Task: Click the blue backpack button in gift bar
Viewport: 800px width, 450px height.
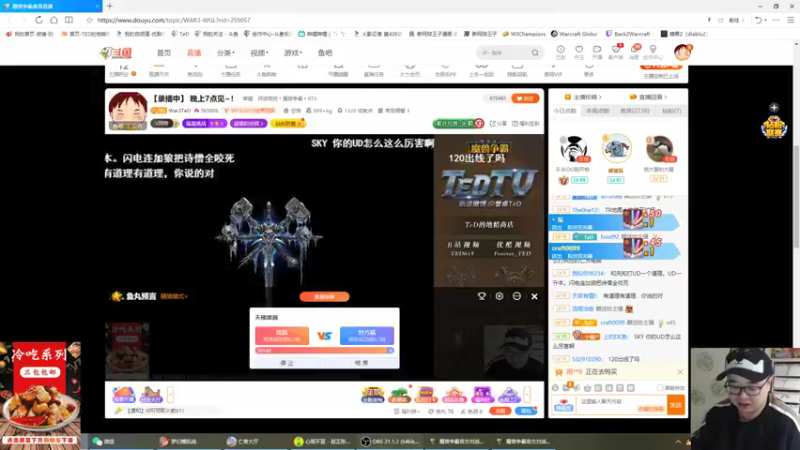Action: pyautogui.click(x=526, y=411)
